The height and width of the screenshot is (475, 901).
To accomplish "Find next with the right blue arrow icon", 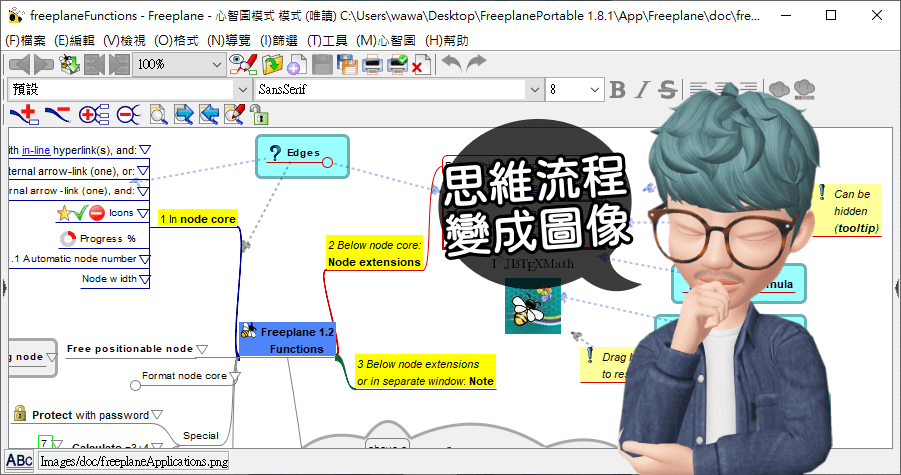I will point(184,115).
